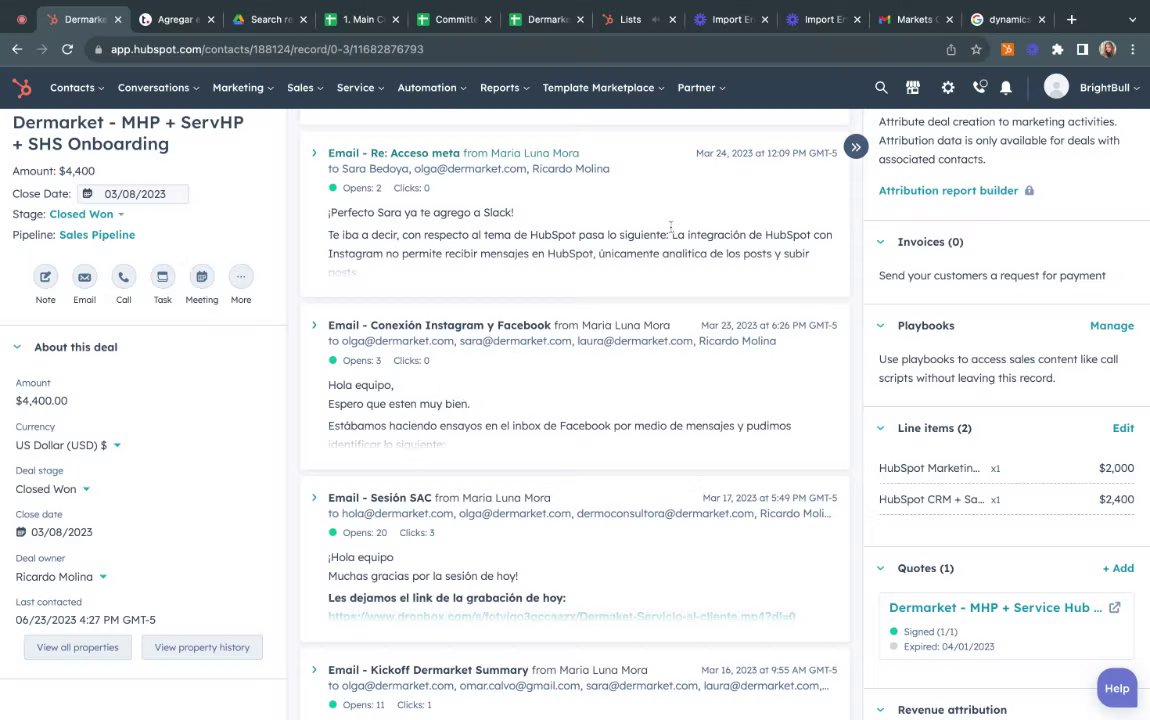This screenshot has width=1150, height=720.
Task: Open the Sales menu
Action: coord(305,88)
